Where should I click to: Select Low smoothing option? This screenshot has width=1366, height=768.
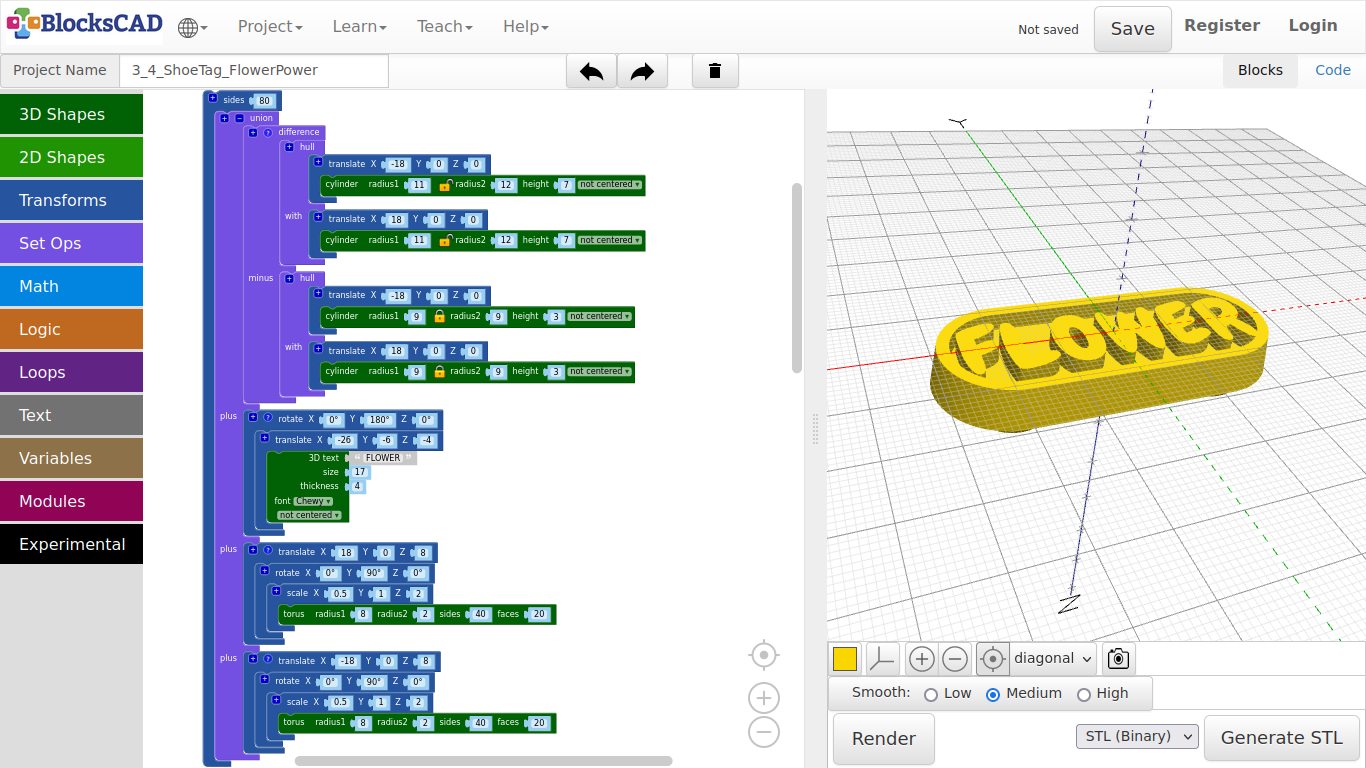click(x=931, y=694)
